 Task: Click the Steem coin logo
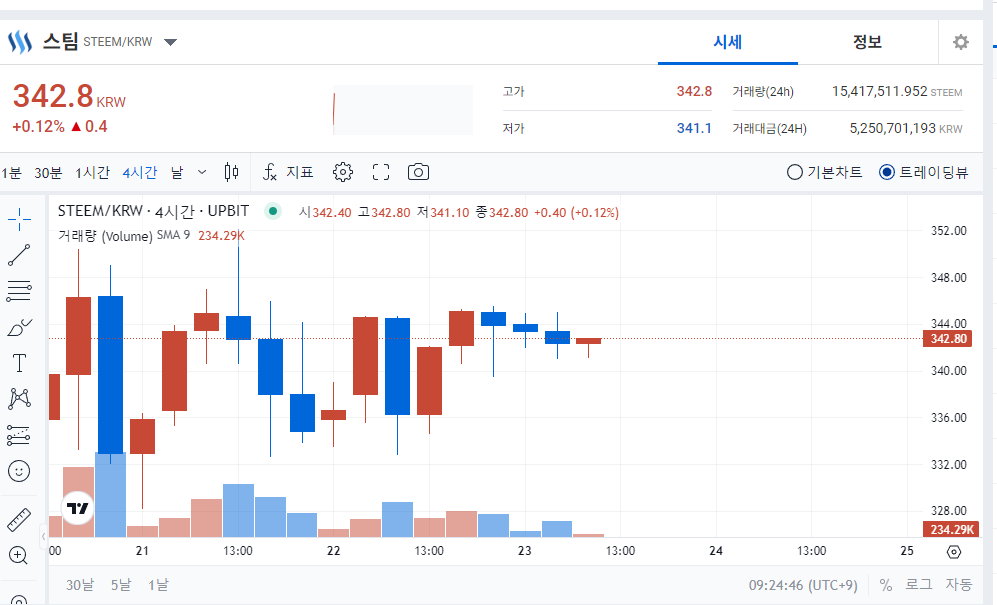click(x=20, y=42)
